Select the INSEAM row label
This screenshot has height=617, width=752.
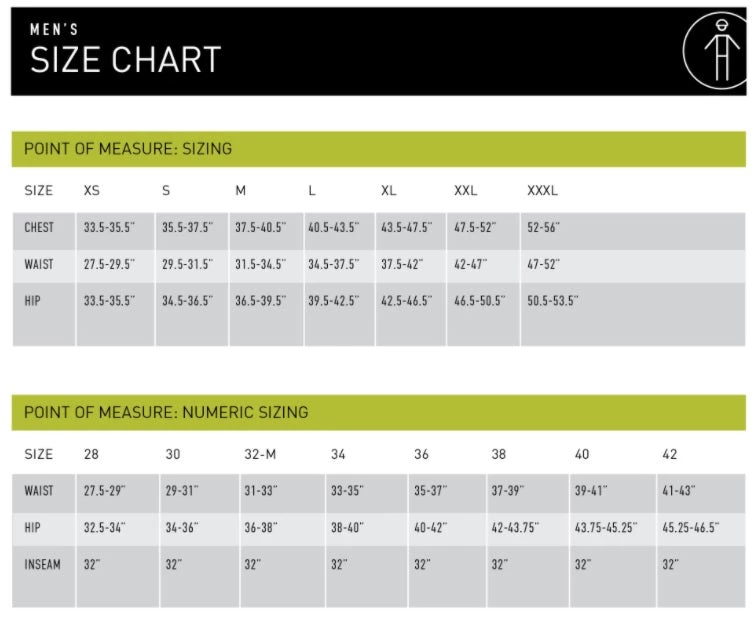coord(42,564)
